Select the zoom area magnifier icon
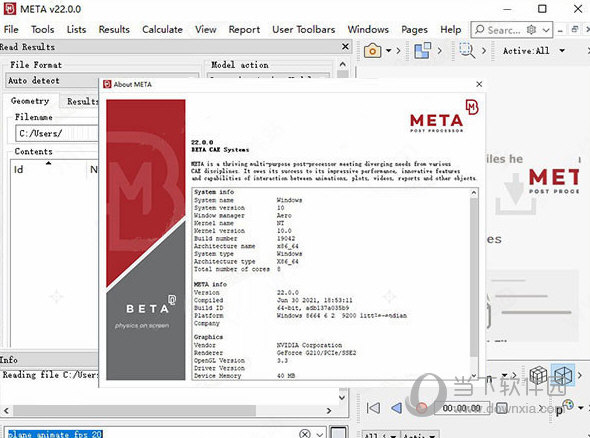Screen dimensions: 590x438 pyautogui.click(x=467, y=50)
